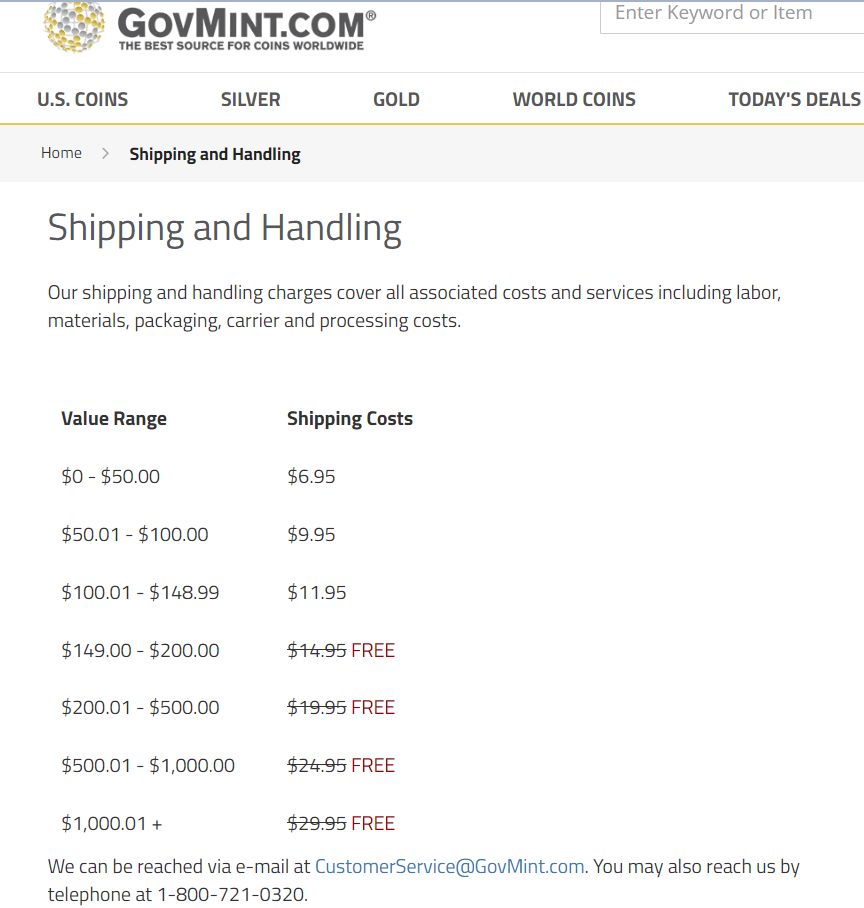Open the Today's Deals menu
This screenshot has width=864, height=908.
[x=795, y=100]
